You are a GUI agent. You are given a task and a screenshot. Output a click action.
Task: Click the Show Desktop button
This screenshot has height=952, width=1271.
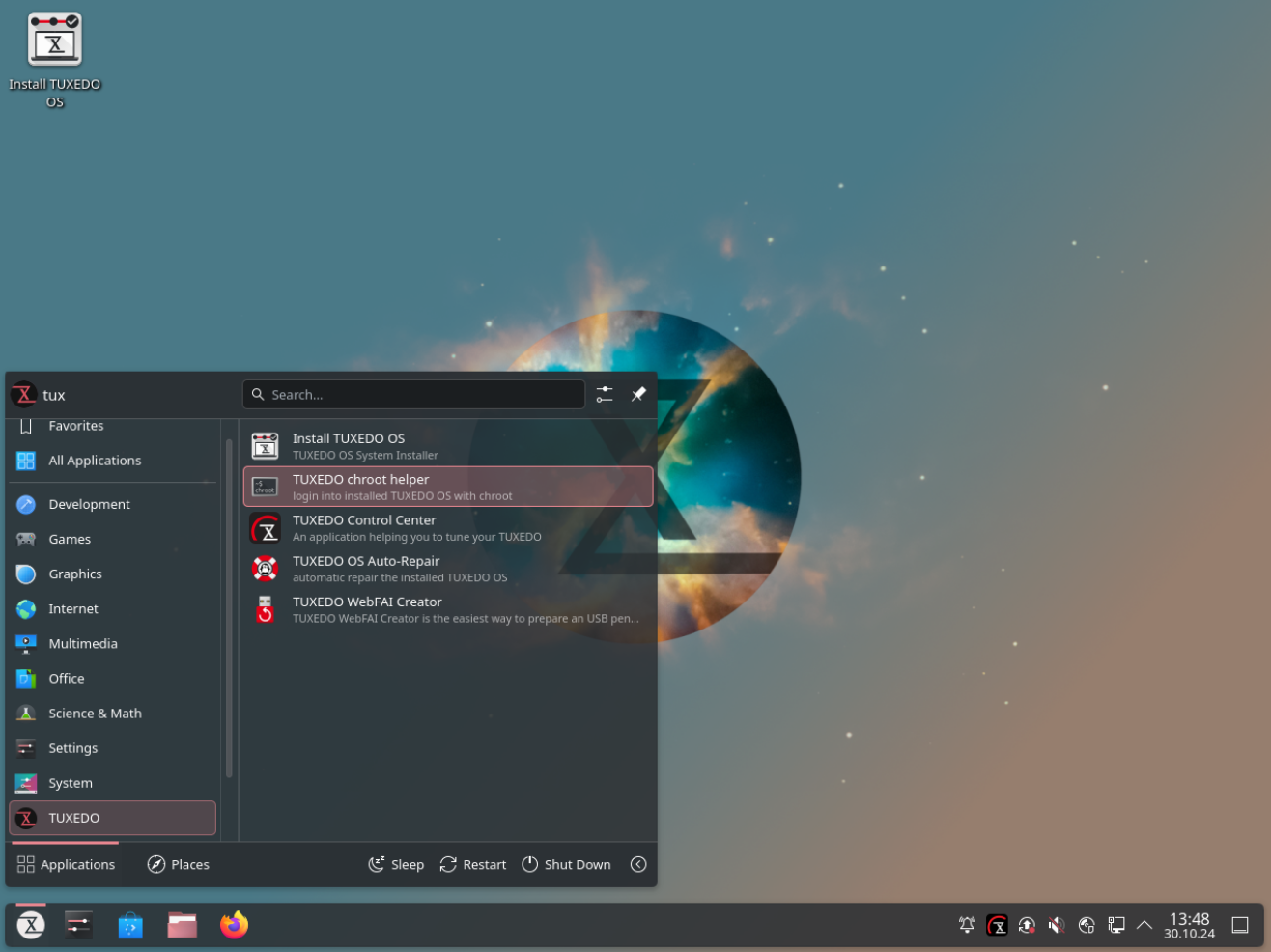(x=1240, y=925)
